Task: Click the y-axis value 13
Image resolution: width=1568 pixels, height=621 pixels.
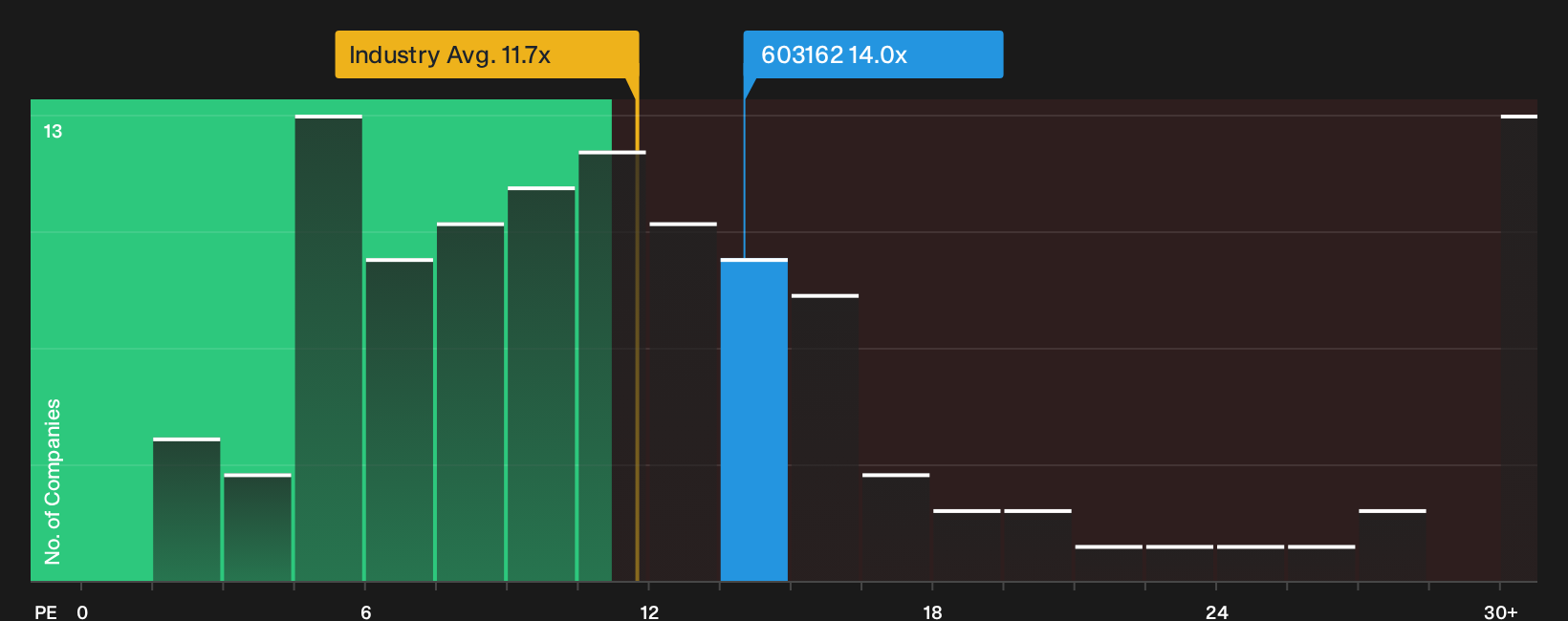Action: click(53, 131)
